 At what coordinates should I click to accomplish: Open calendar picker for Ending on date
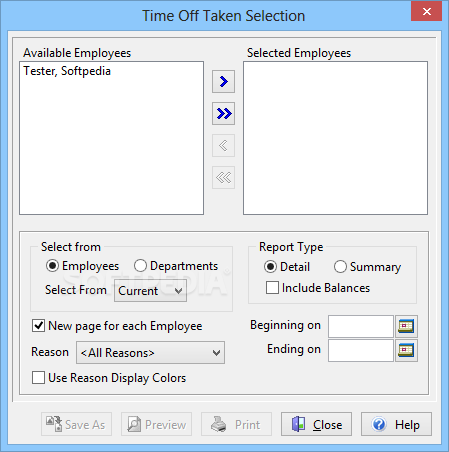(406, 350)
